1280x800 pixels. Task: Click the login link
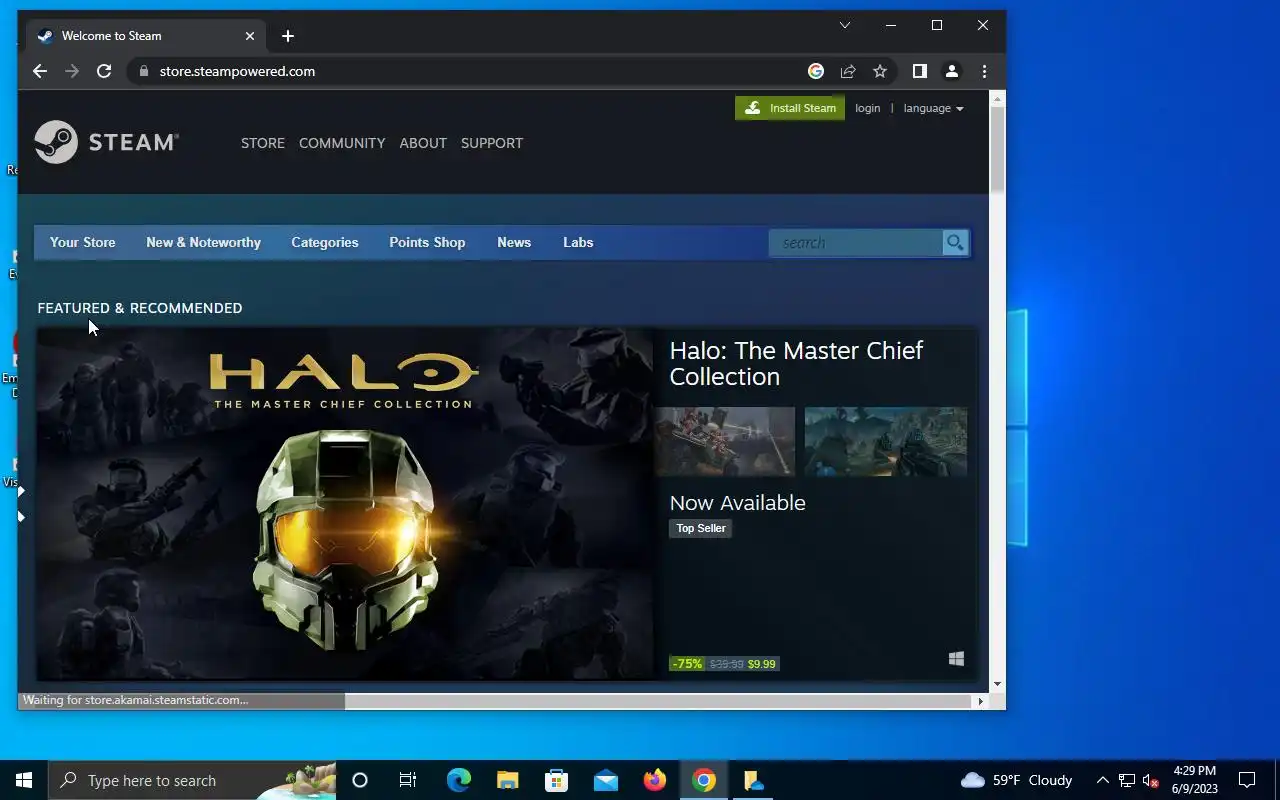(868, 108)
